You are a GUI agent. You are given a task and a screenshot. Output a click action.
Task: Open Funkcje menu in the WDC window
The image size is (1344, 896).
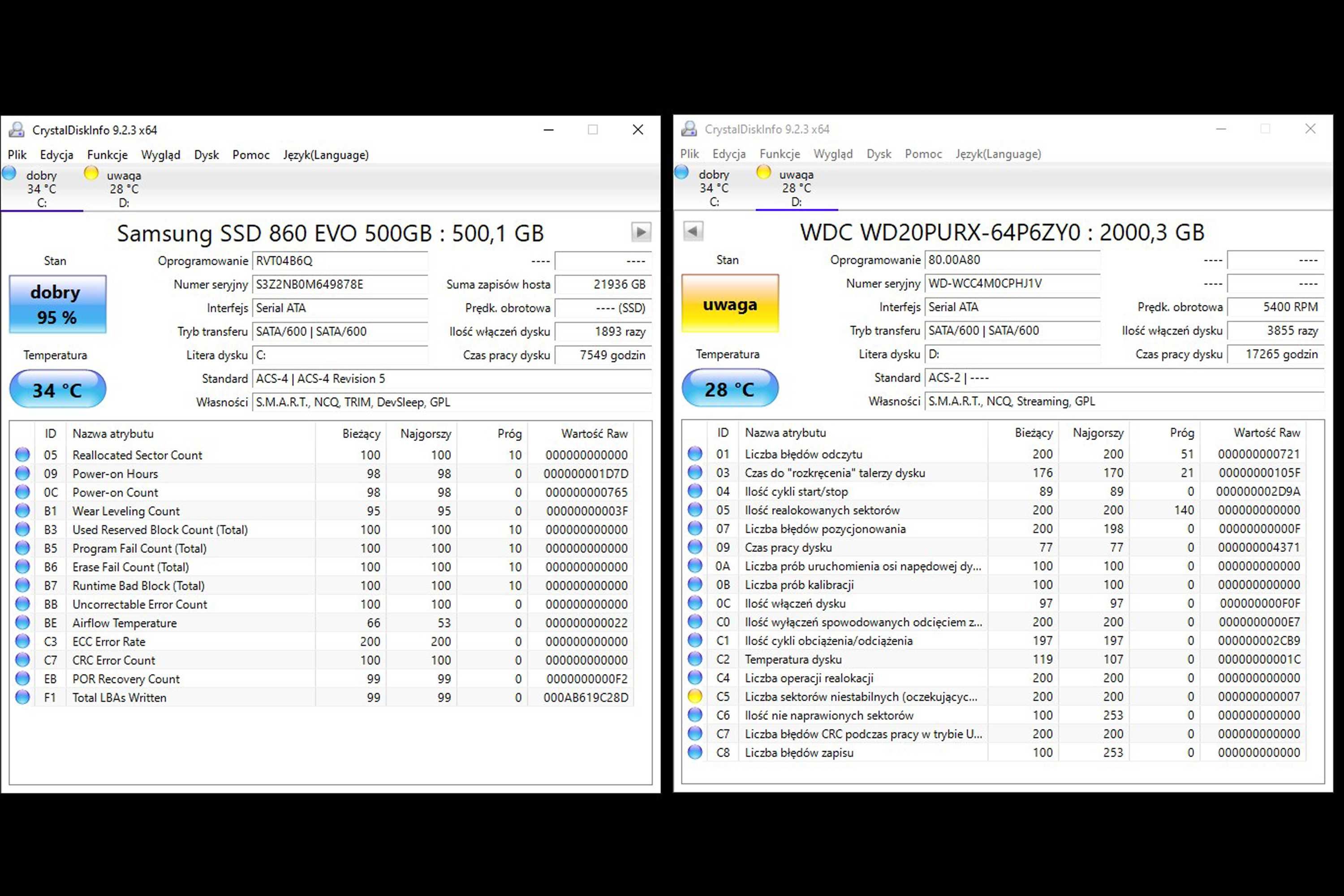pos(780,154)
